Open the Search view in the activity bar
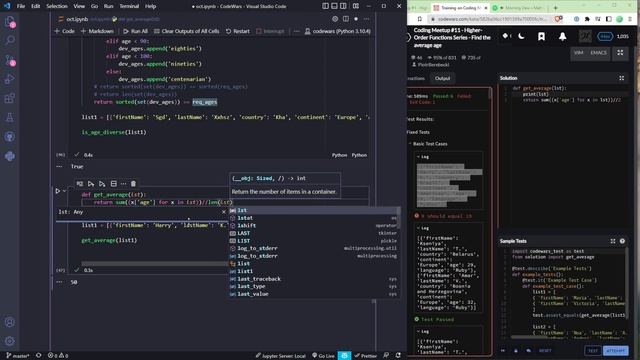Screen dimensions: 640x360 10,40
